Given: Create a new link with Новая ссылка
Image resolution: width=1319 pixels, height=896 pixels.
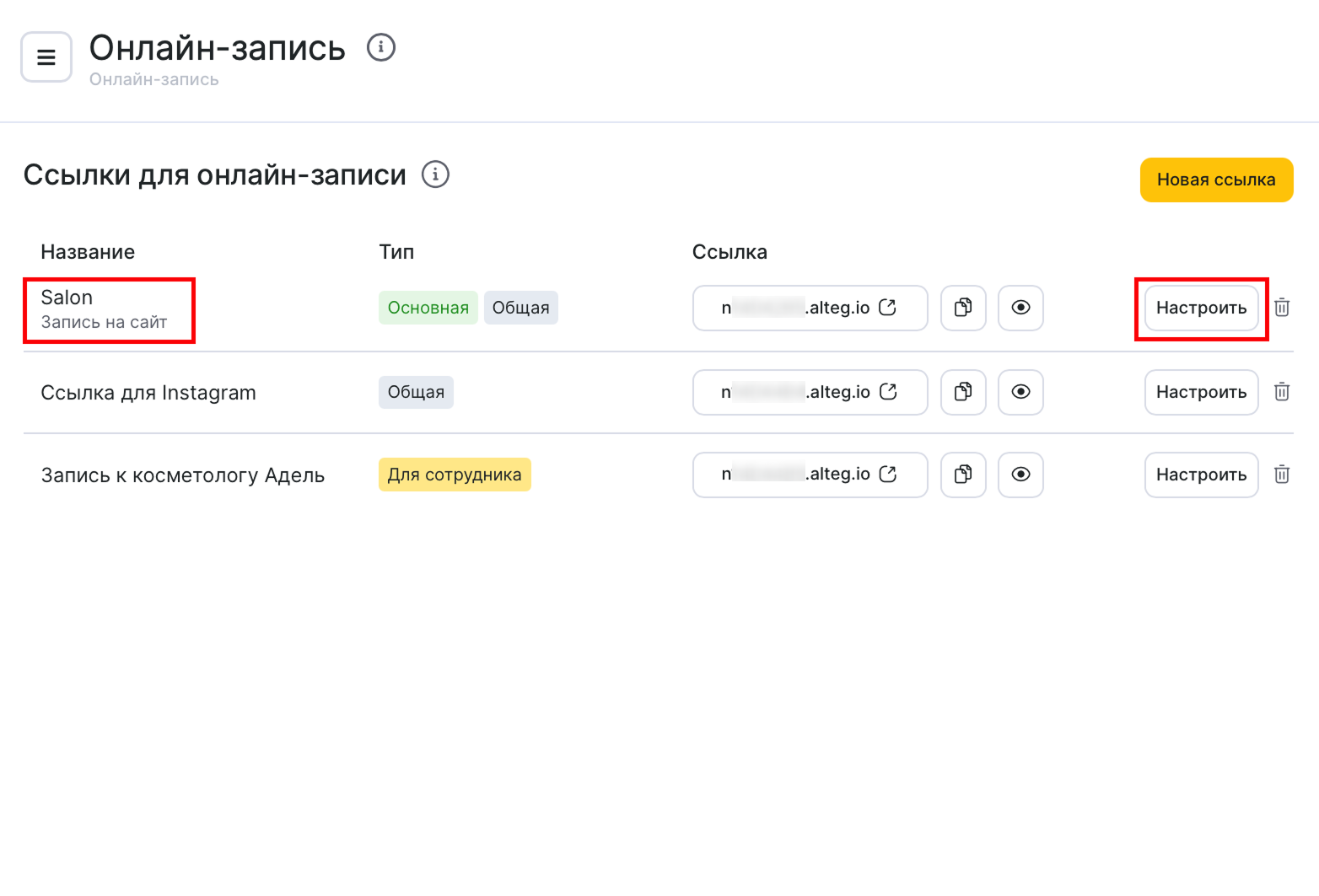Looking at the screenshot, I should click(1215, 180).
